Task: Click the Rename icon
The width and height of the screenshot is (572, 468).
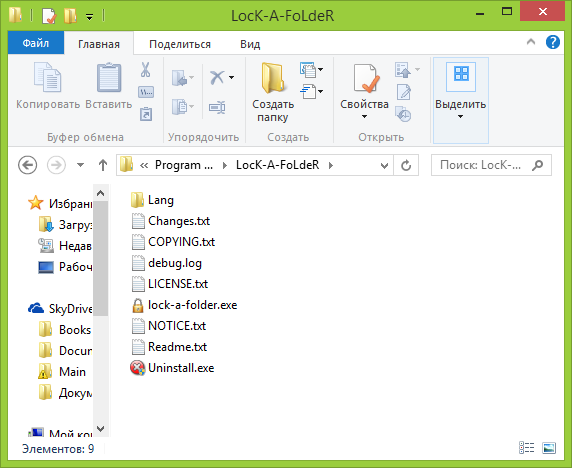Action: coord(217,107)
